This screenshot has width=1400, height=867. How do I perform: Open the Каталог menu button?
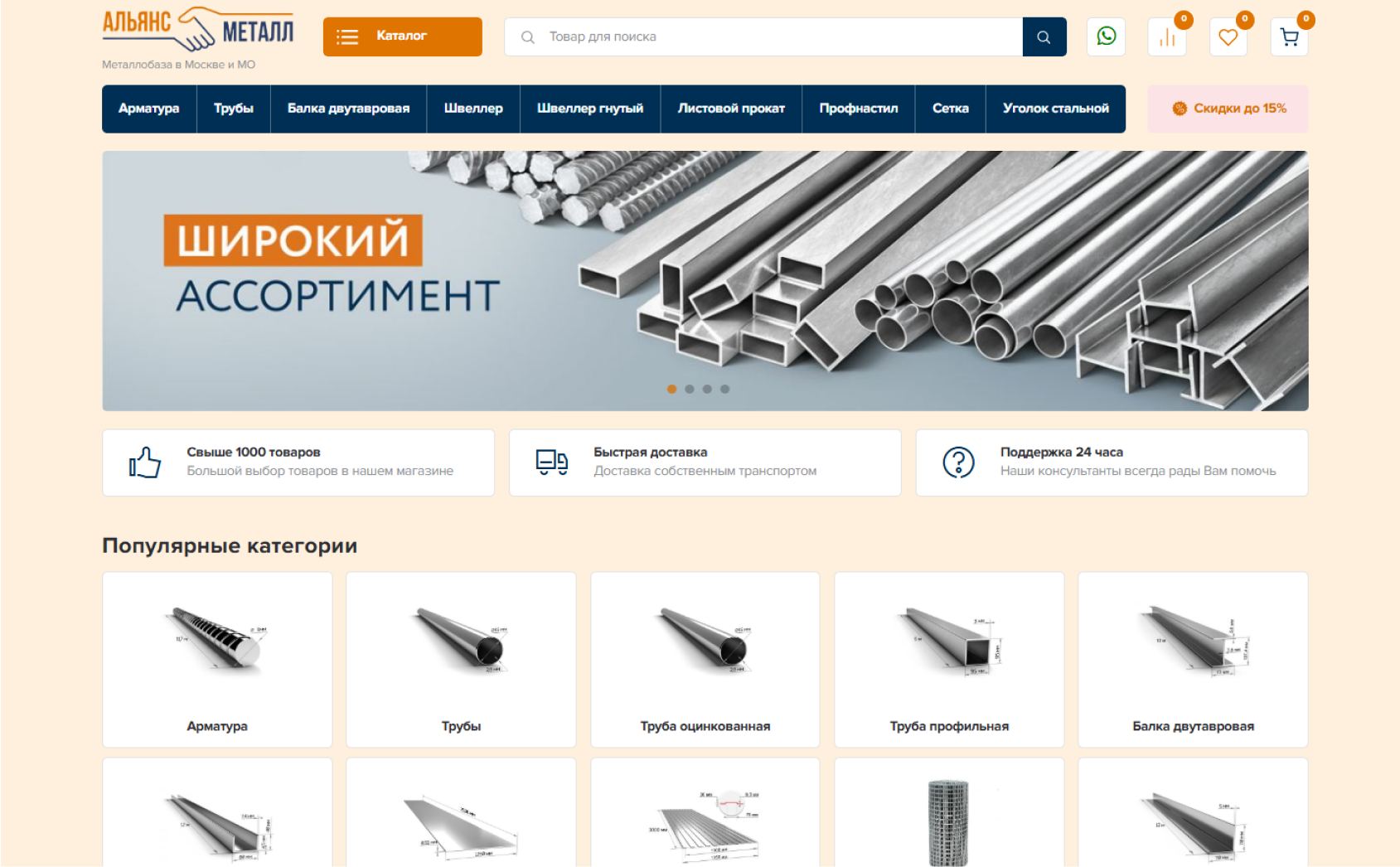(402, 37)
